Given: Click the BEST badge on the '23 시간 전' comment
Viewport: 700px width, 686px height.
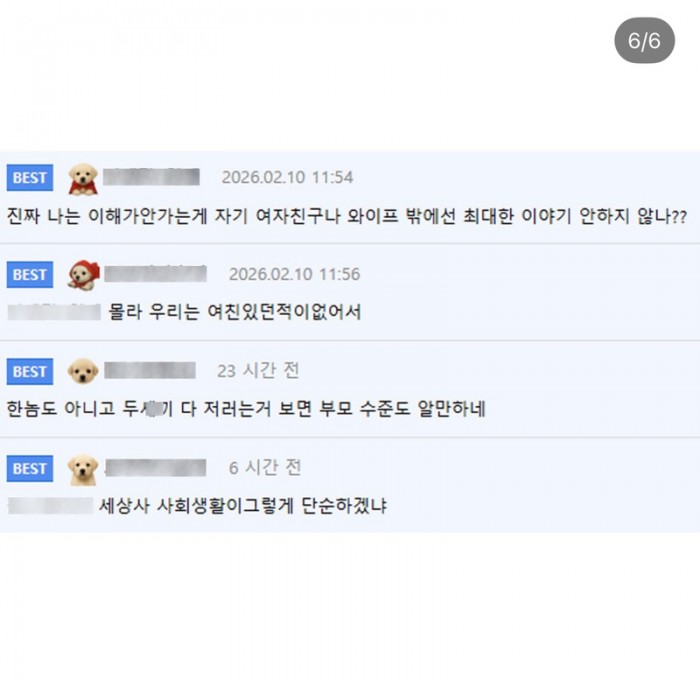Looking at the screenshot, I should click(30, 372).
